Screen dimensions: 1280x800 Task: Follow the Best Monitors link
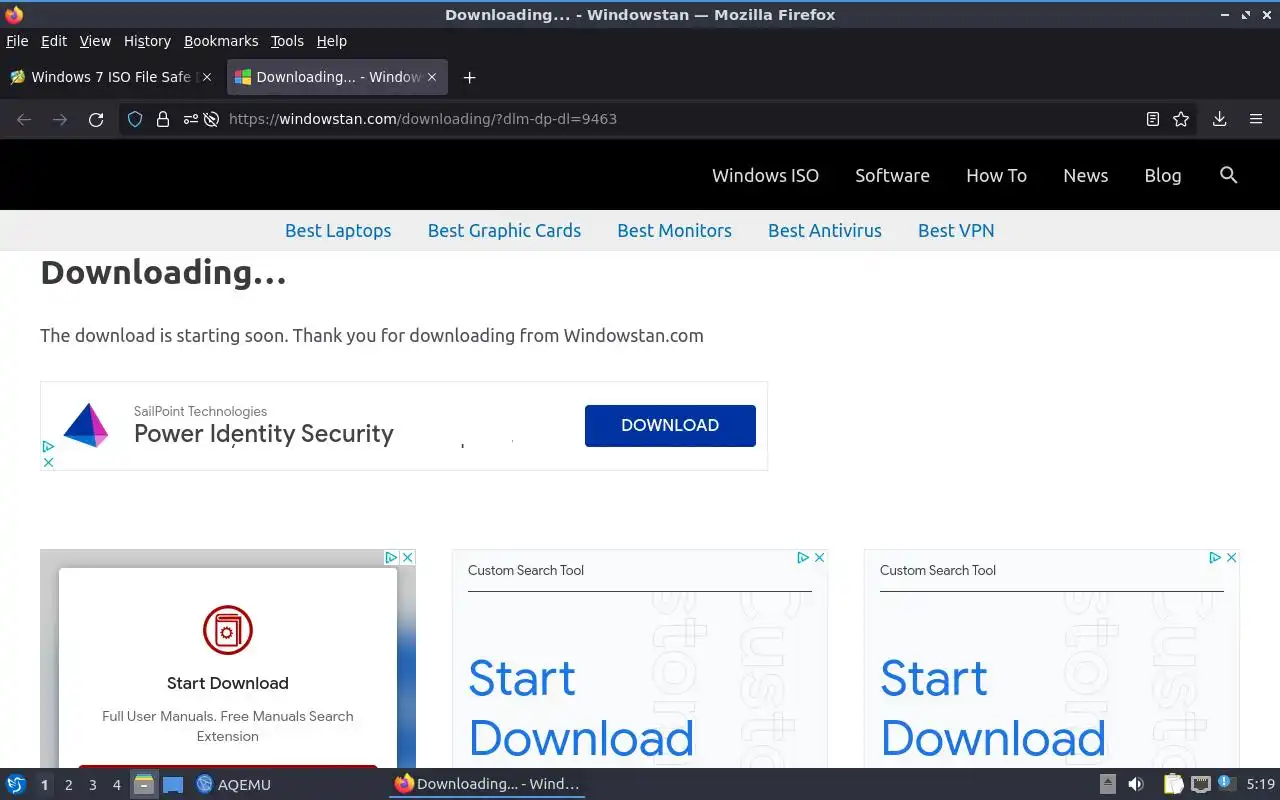[x=674, y=230]
